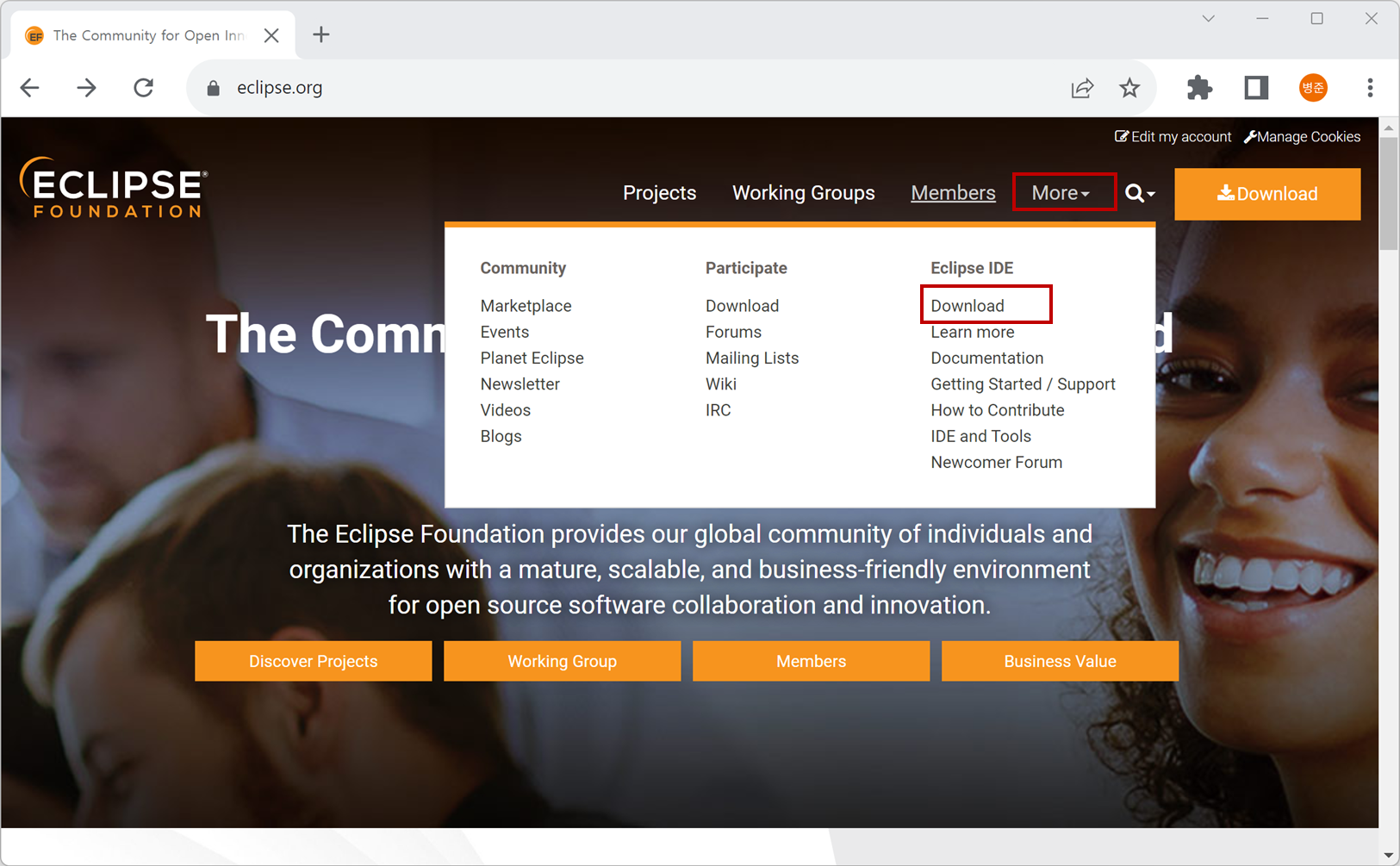Open the Extensions puzzle icon
1400x866 pixels.
[x=1199, y=87]
